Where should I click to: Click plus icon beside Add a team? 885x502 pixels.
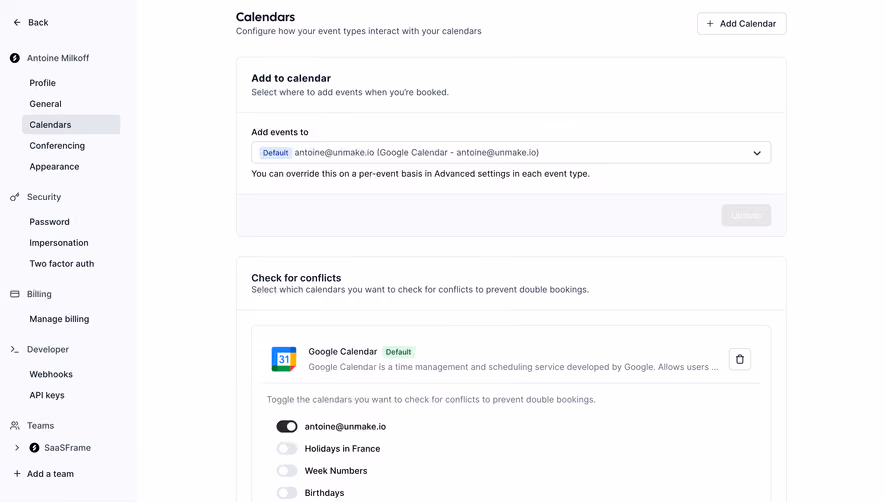(x=17, y=474)
